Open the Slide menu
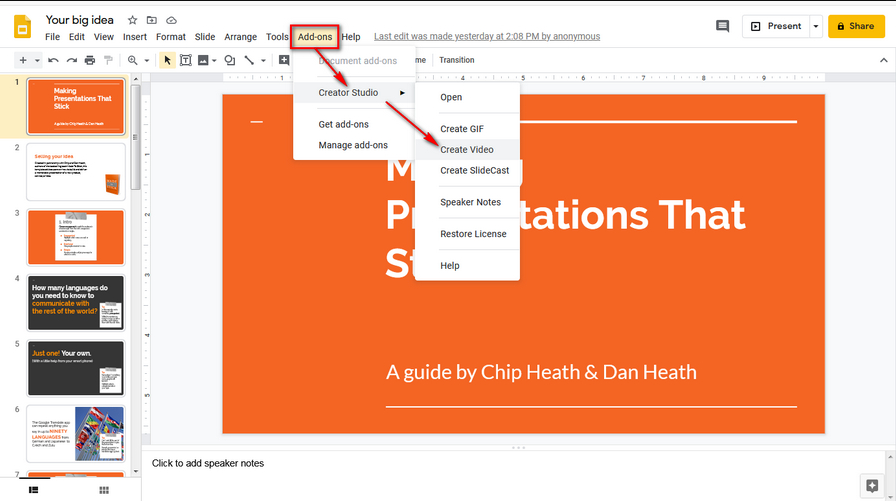The width and height of the screenshot is (896, 501). coord(205,37)
